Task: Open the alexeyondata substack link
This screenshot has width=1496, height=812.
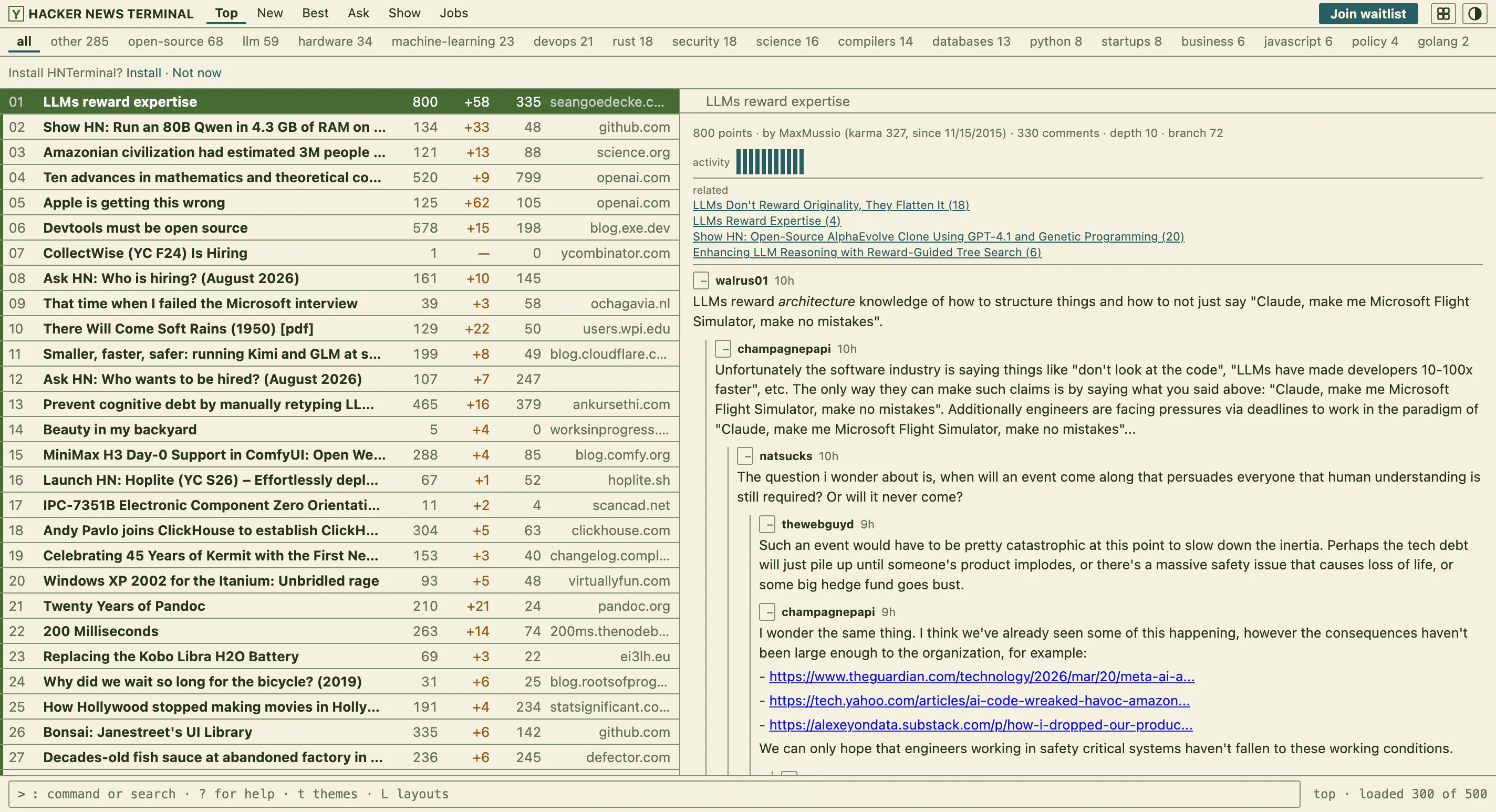Action: 981,725
